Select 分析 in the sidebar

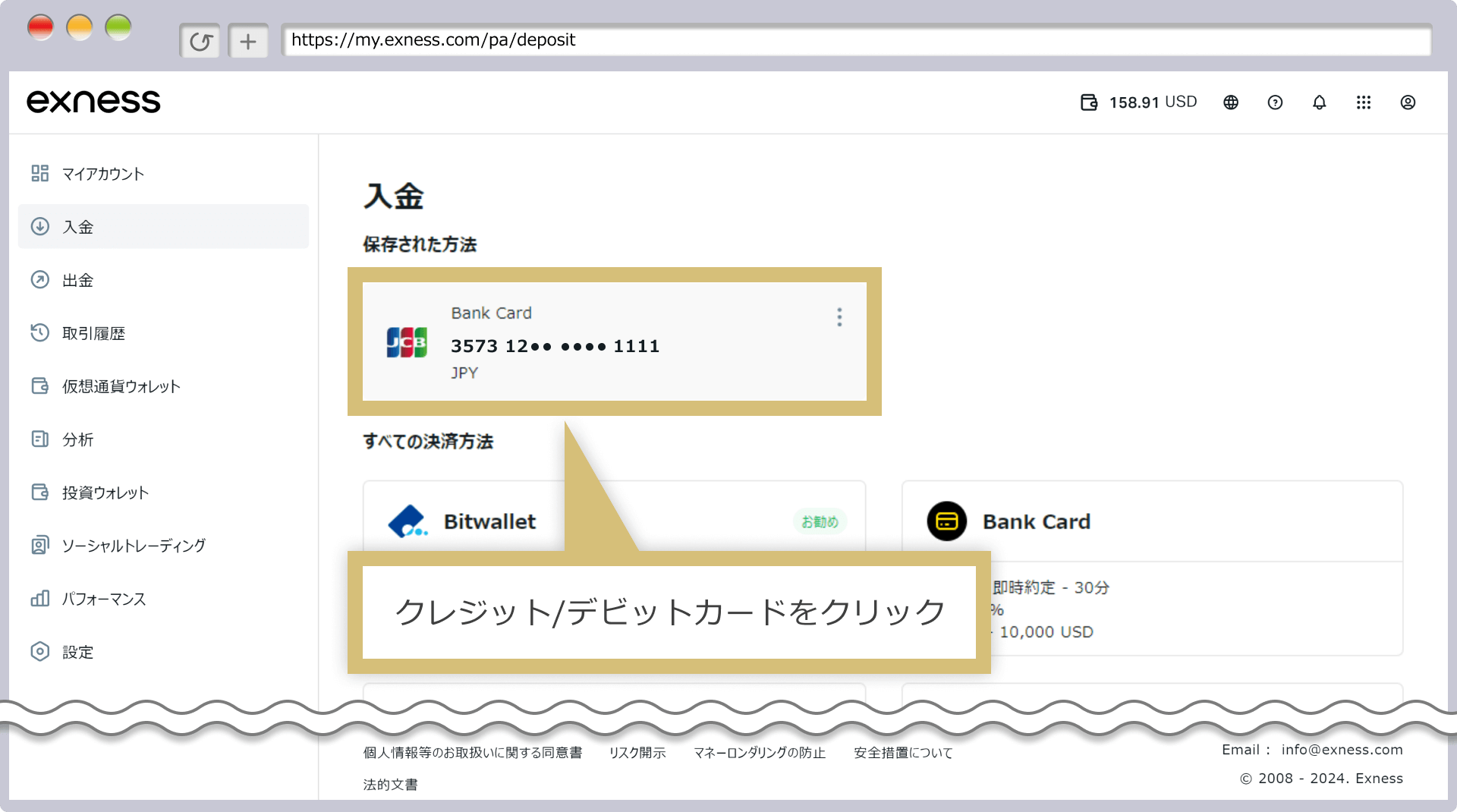(x=163, y=439)
